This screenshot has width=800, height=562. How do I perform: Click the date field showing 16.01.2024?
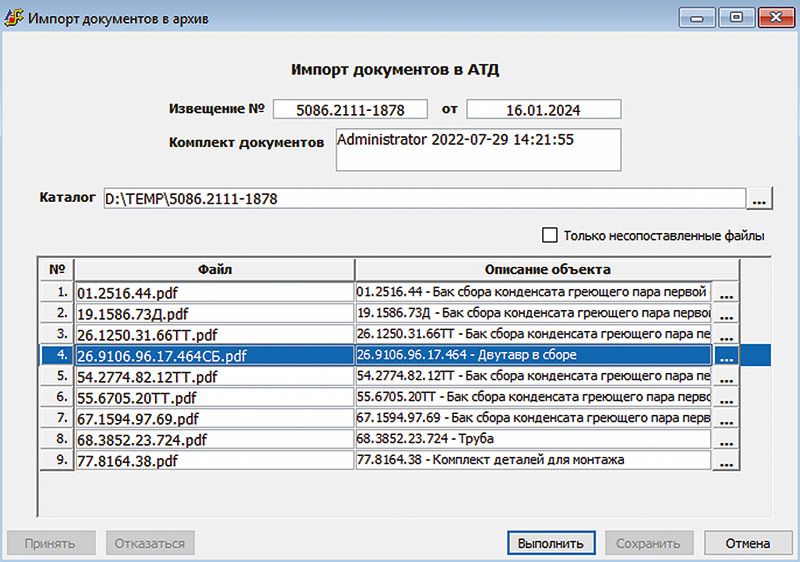[x=544, y=109]
